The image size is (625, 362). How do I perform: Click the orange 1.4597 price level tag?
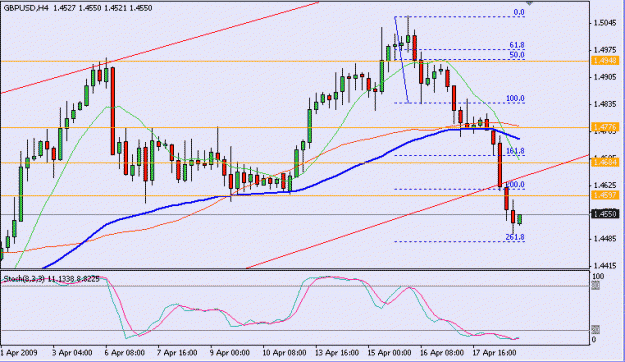(605, 195)
